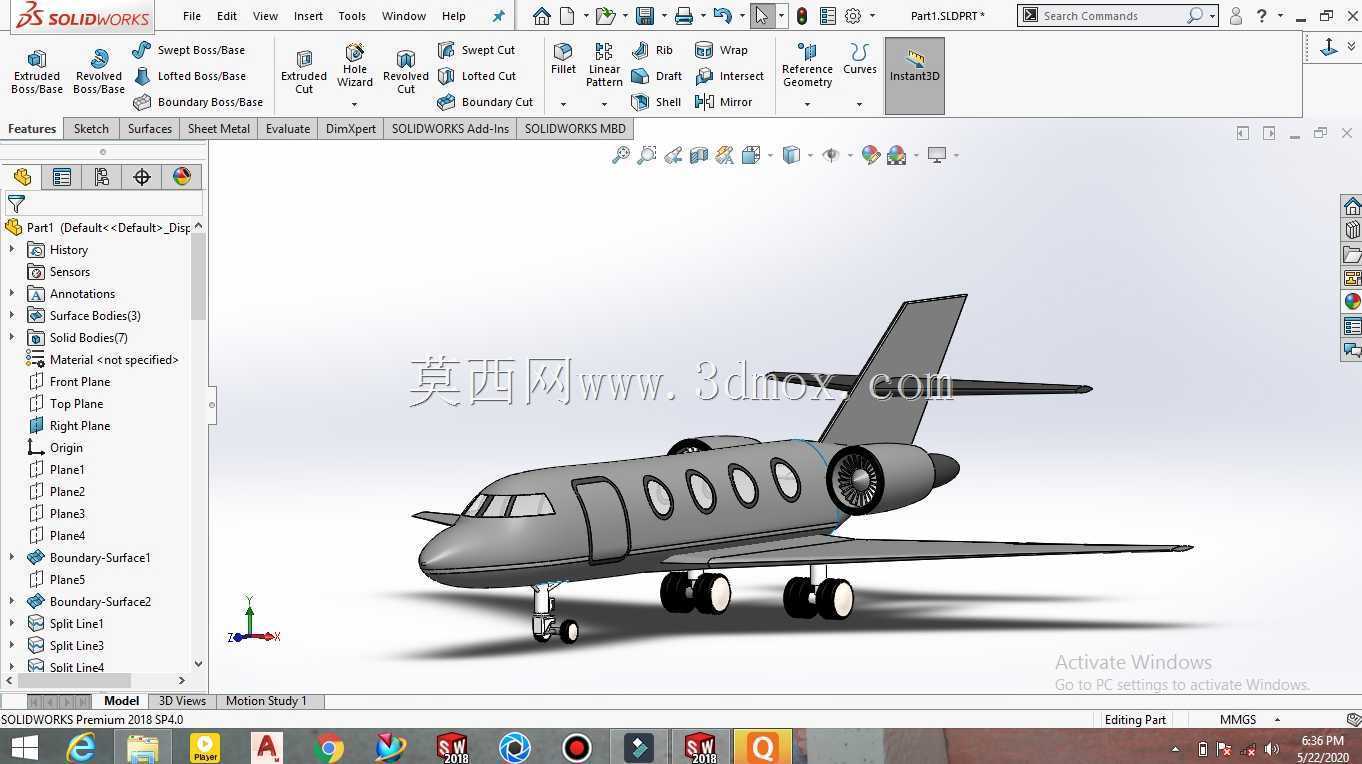The width and height of the screenshot is (1362, 764).
Task: Open the Motion Study 1 tab
Action: tap(266, 701)
